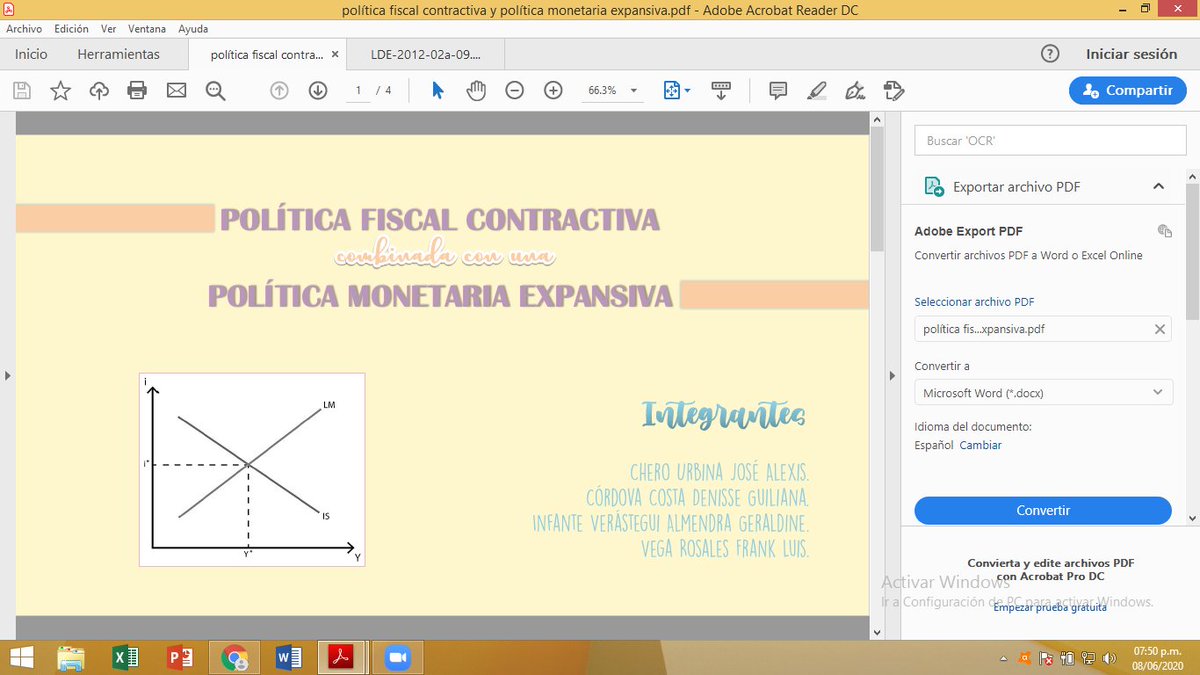Open the Help question mark icon
Screen dimensions: 1200x675
[x=1050, y=54]
